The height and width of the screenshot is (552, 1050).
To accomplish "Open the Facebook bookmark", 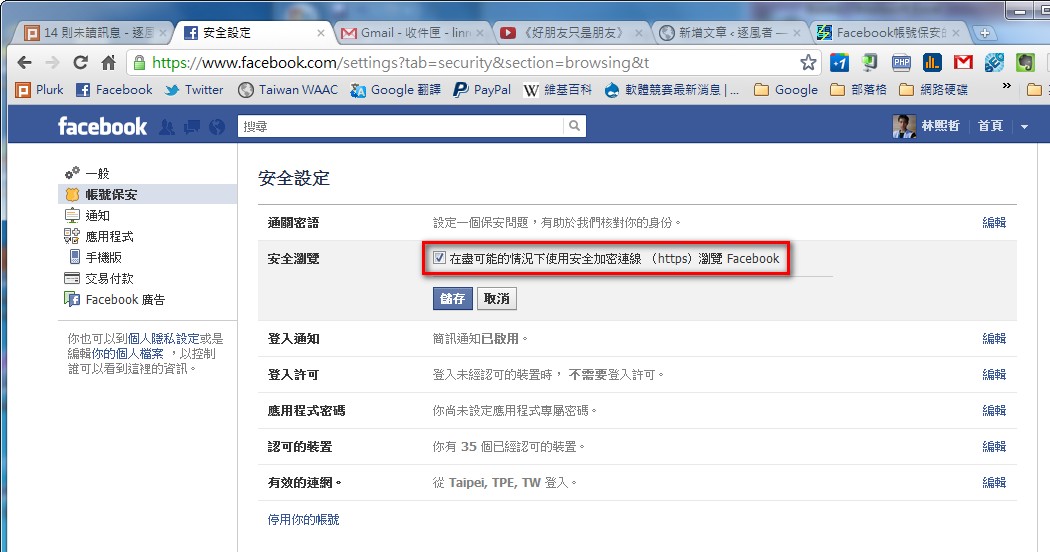I will pyautogui.click(x=114, y=90).
